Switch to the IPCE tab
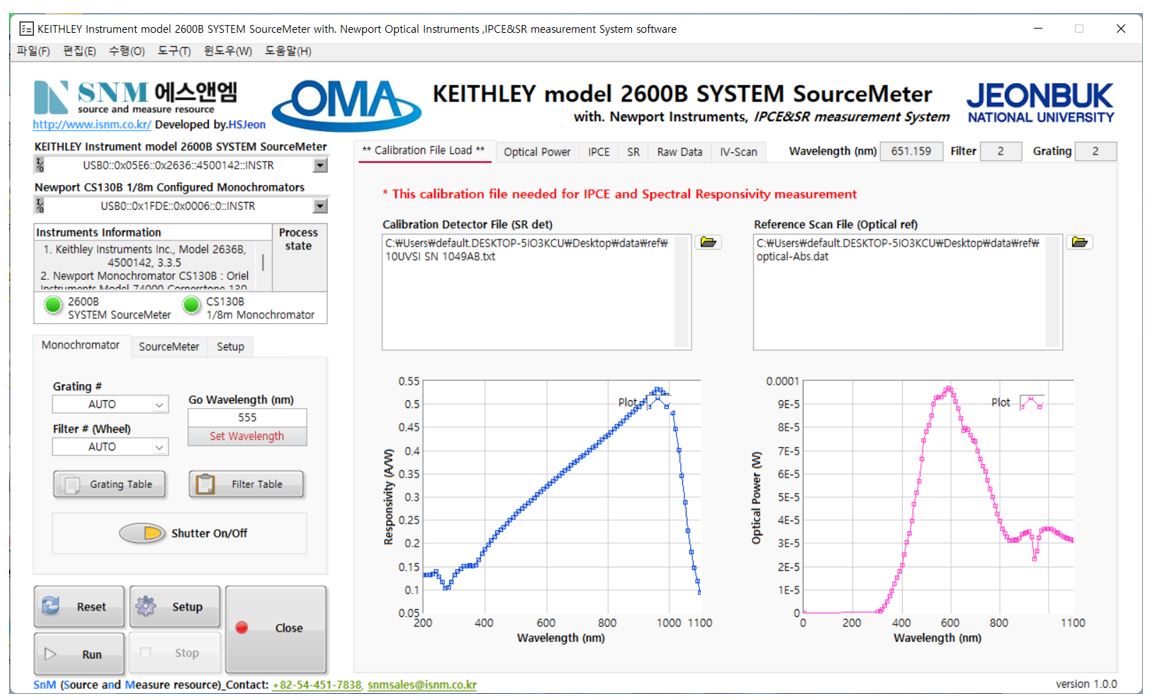The image size is (1154, 700). point(598,152)
